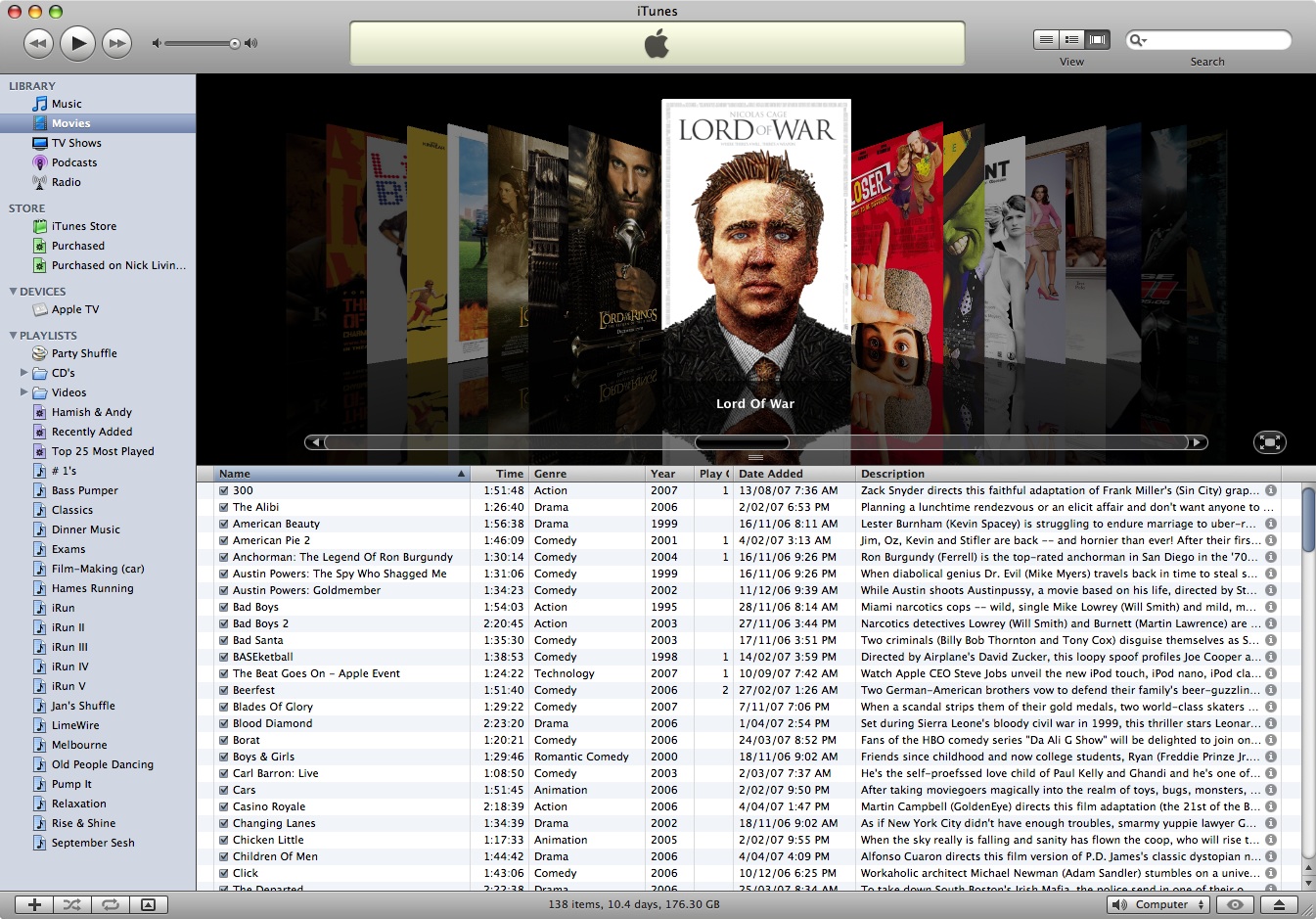Open the September Sesh playlist
The height and width of the screenshot is (919, 1316).
(93, 843)
